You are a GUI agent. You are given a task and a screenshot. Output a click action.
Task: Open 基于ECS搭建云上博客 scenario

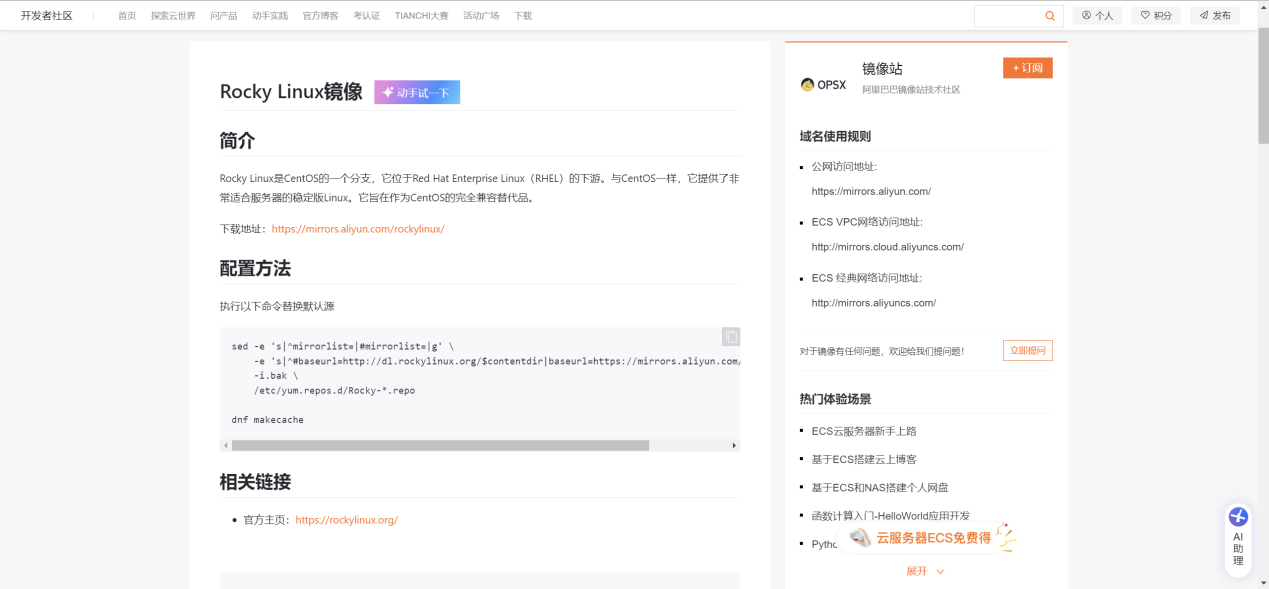tap(864, 459)
